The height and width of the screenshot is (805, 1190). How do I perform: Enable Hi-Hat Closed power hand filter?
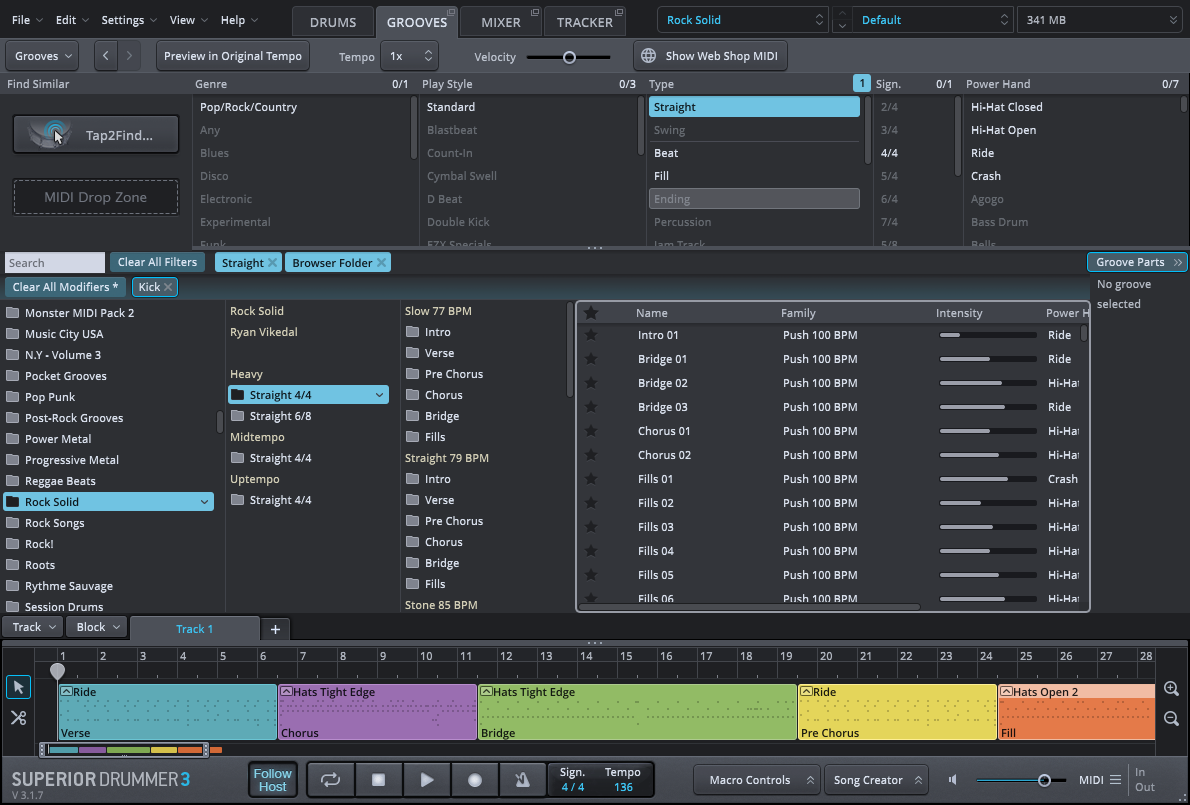pos(1006,107)
